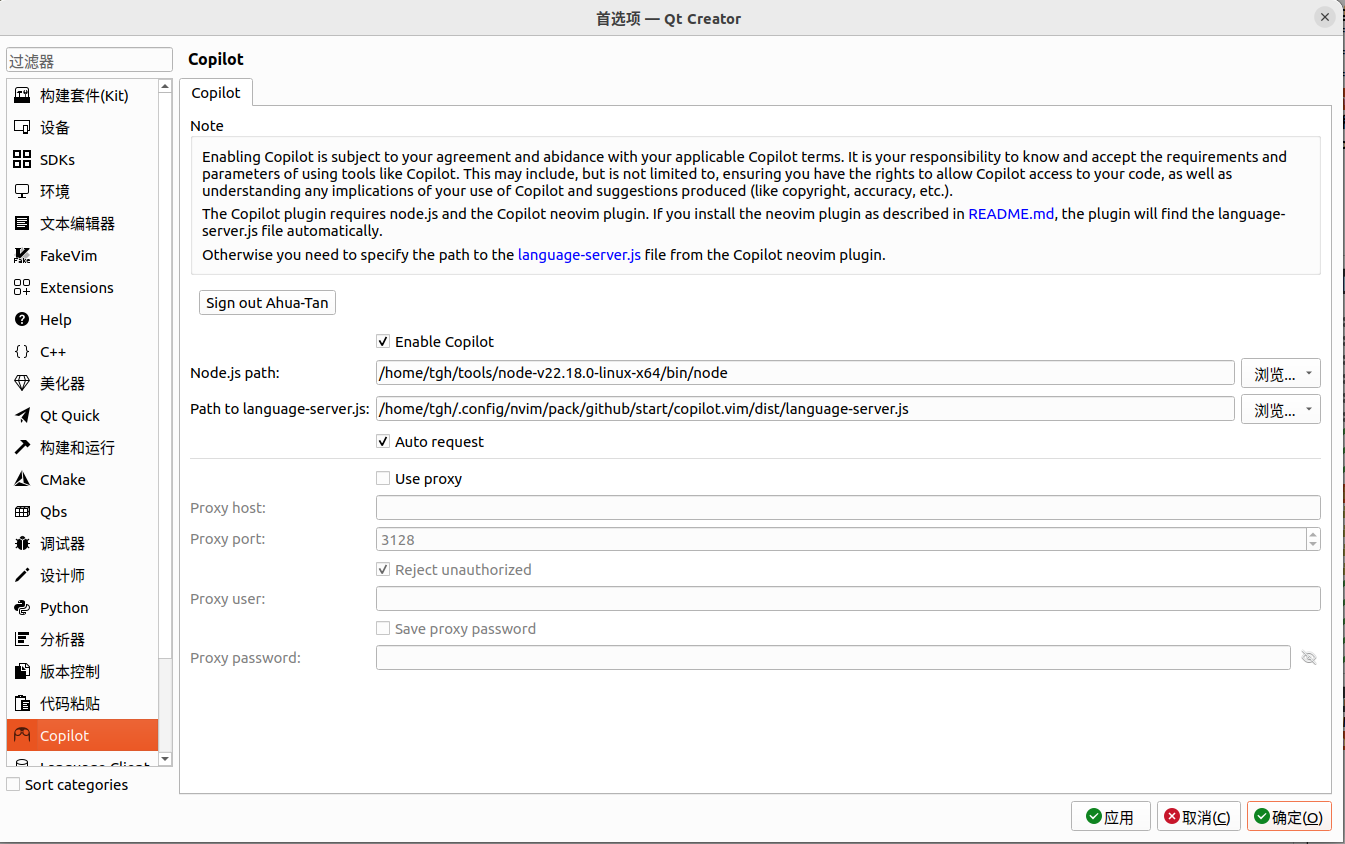This screenshot has height=844, width=1345.
Task: Select the 环境 environment monitor icon
Action: coord(22,192)
